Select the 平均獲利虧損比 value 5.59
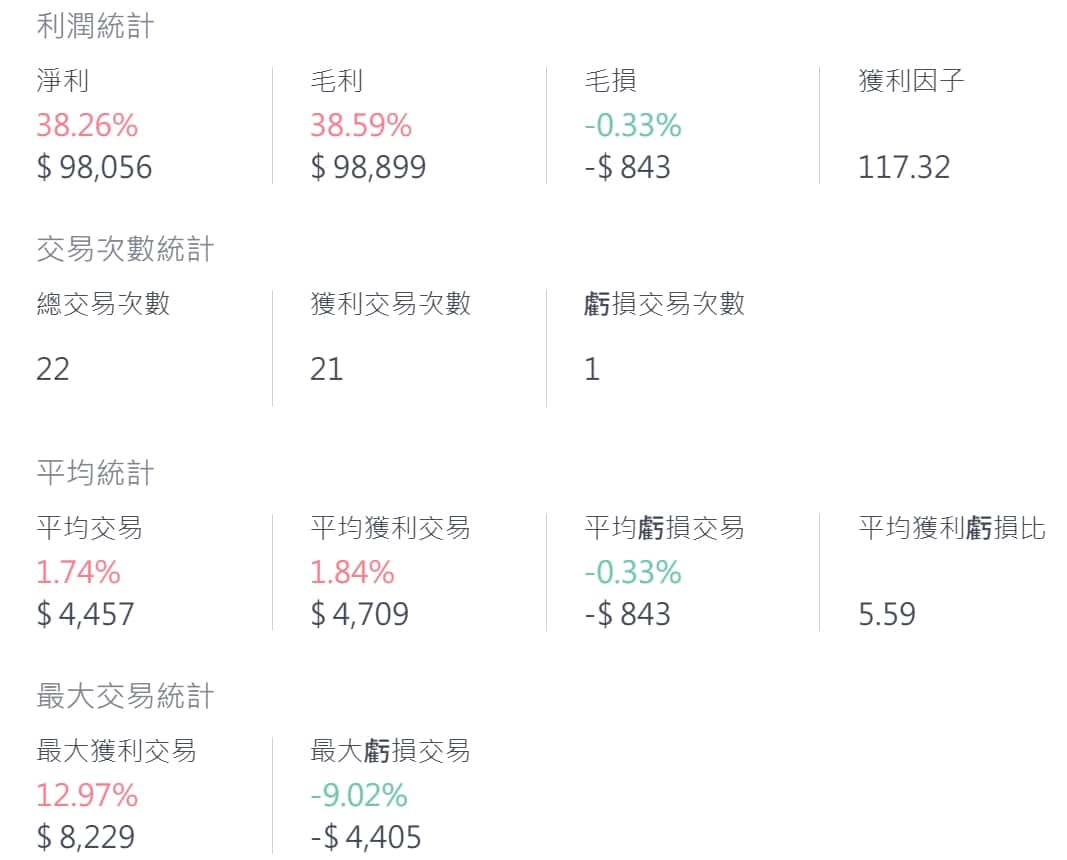Image resolution: width=1067 pixels, height=860 pixels. 887,613
